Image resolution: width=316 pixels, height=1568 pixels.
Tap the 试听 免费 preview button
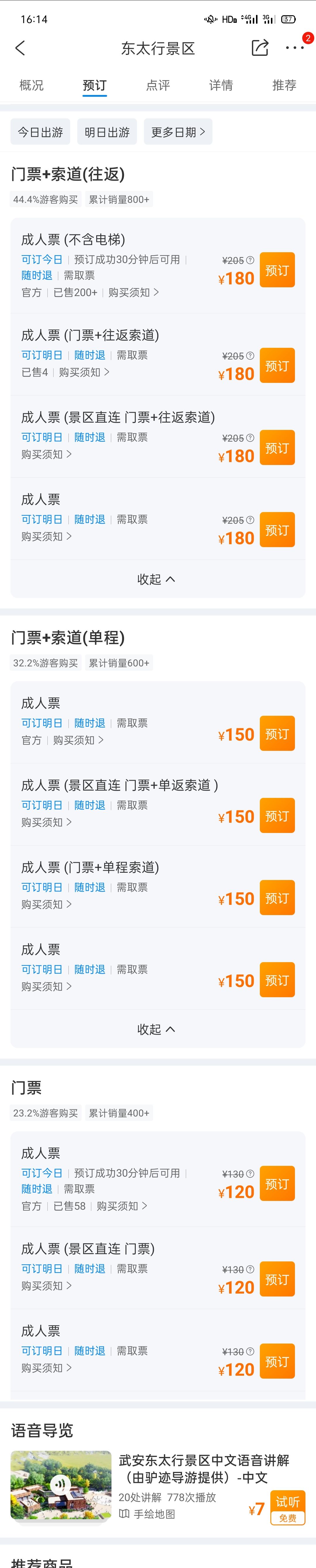click(287, 1507)
